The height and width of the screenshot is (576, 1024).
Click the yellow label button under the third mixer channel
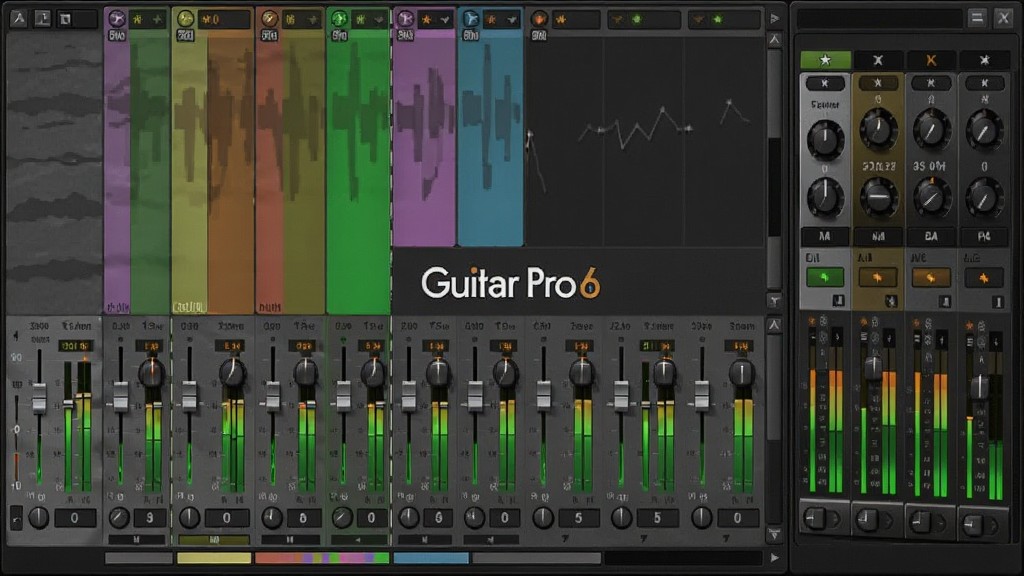pos(214,540)
